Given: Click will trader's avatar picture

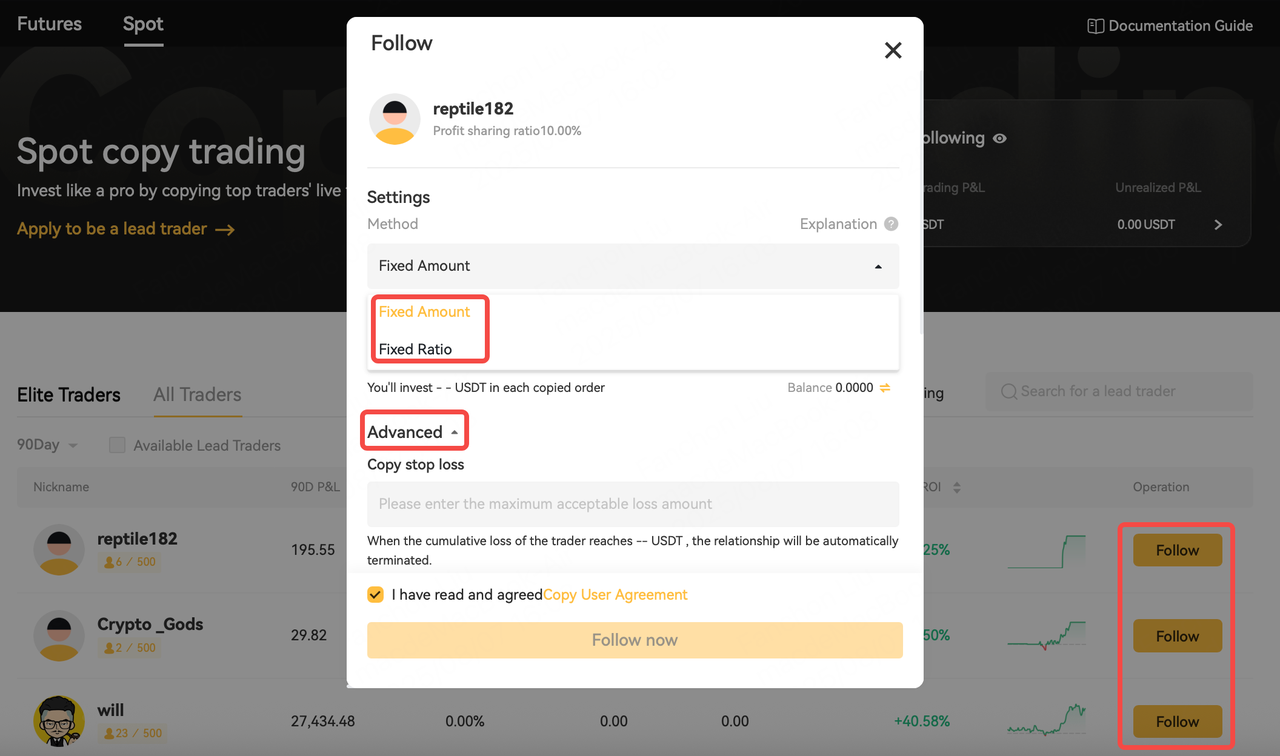Looking at the screenshot, I should tap(59, 721).
